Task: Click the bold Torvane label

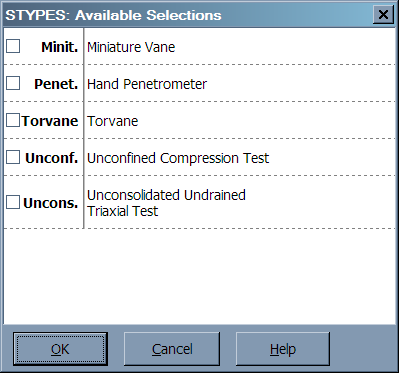Action: point(50,121)
